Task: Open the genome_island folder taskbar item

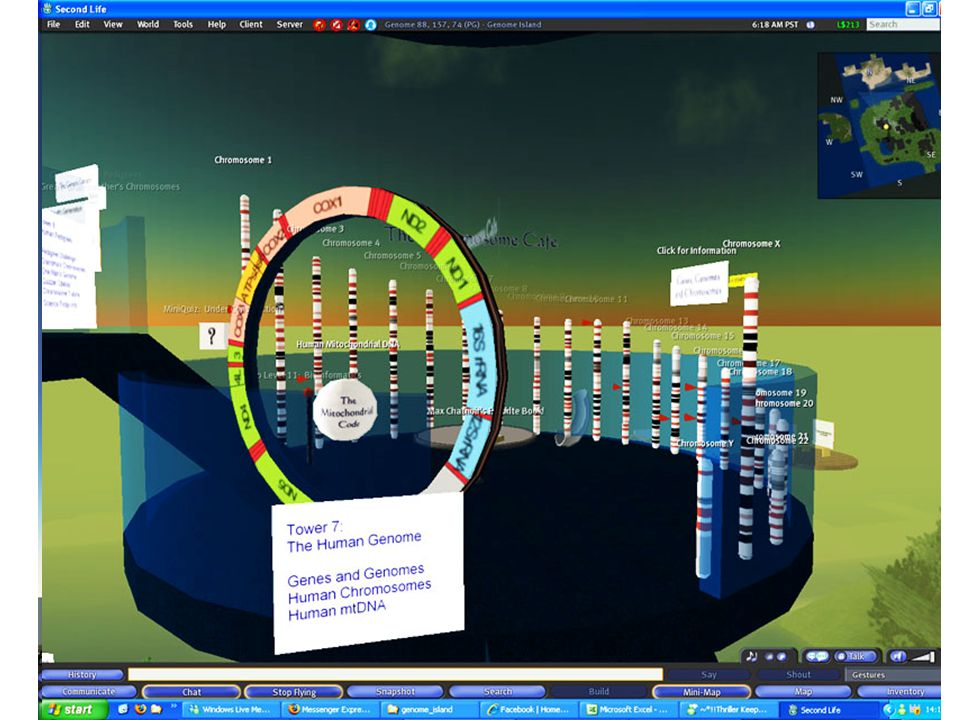Action: tap(430, 710)
